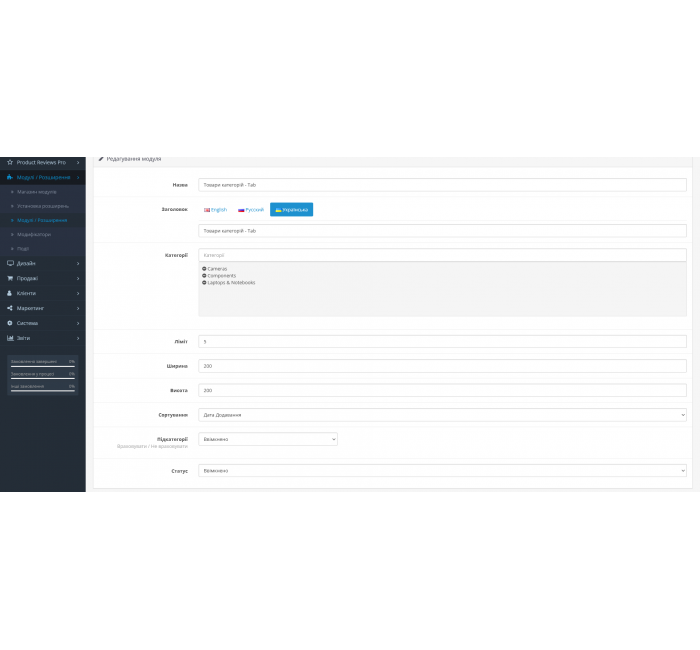
Task: Open the Статус dropdown
Action: [442, 471]
